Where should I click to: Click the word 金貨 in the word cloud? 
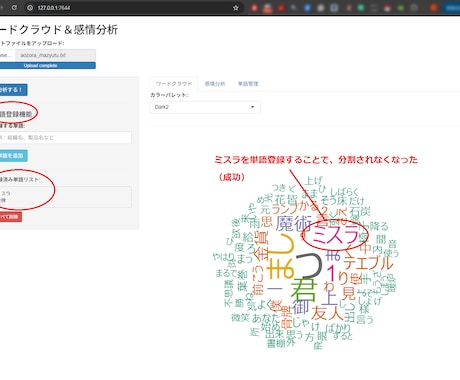click(261, 246)
